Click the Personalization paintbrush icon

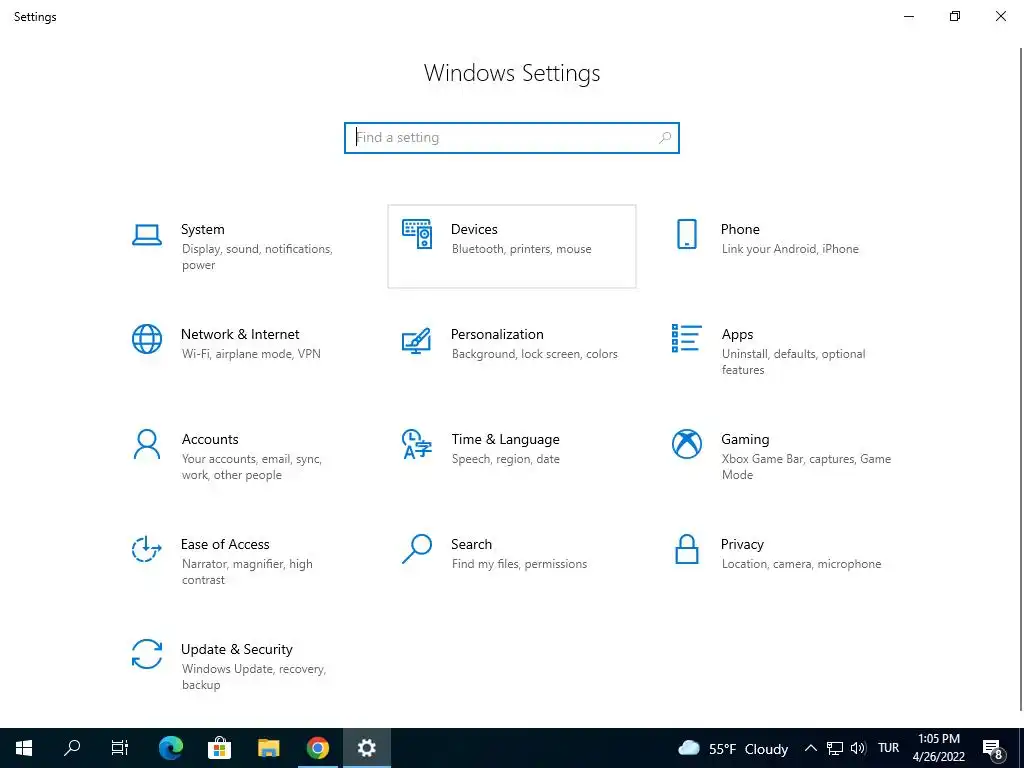pos(417,340)
